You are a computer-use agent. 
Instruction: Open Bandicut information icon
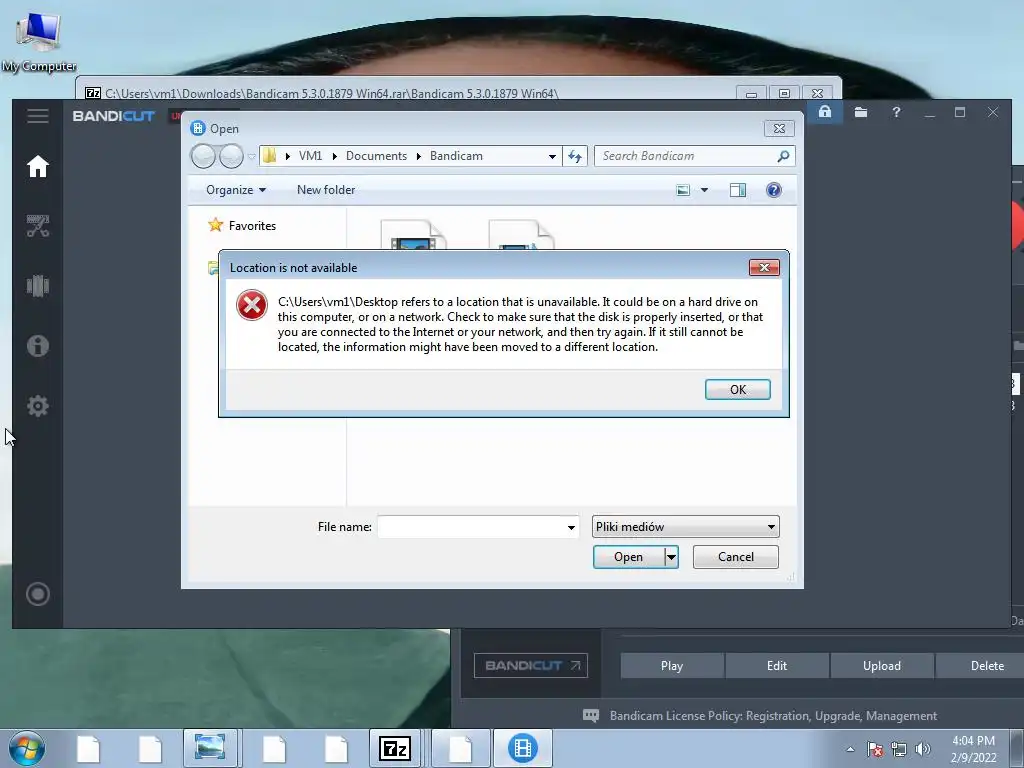pos(38,345)
